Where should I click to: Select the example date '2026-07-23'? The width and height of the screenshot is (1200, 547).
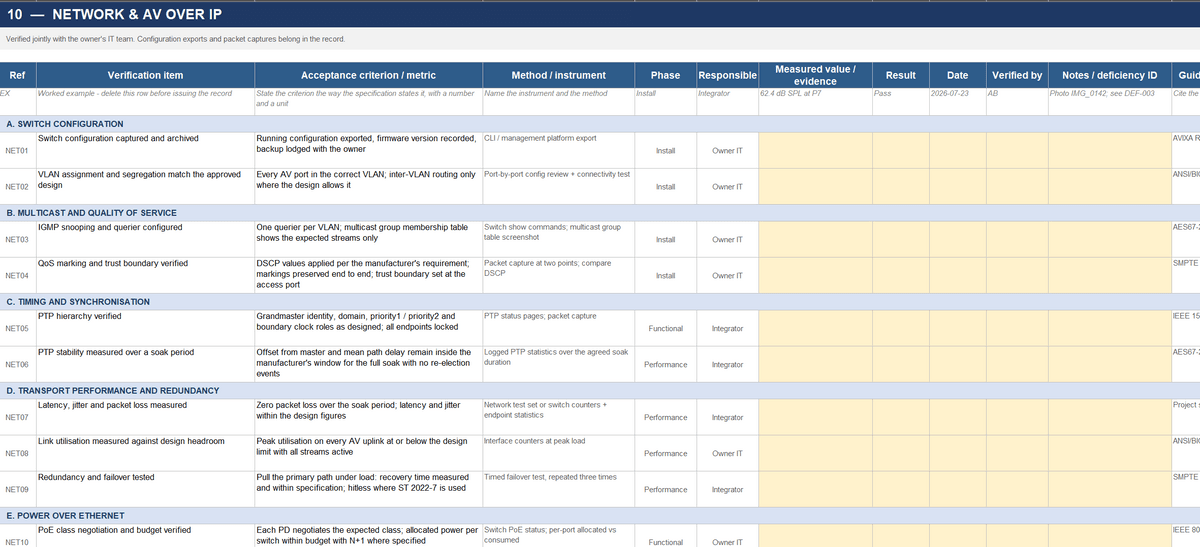(x=957, y=102)
